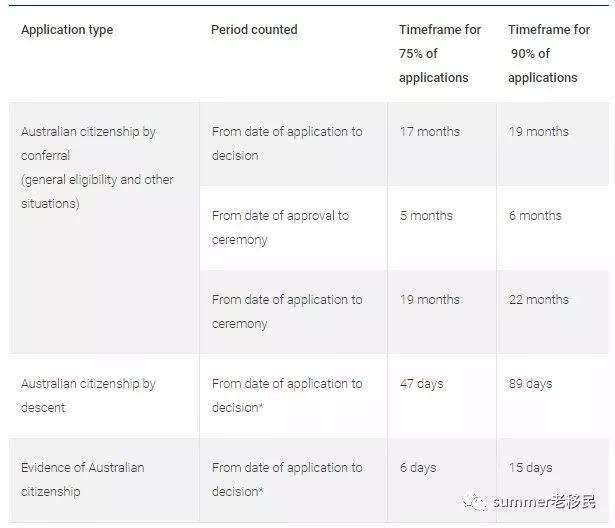Image resolution: width=615 pixels, height=528 pixels.
Task: Click the 'summer老移民' watermark text
Action: tap(544, 501)
